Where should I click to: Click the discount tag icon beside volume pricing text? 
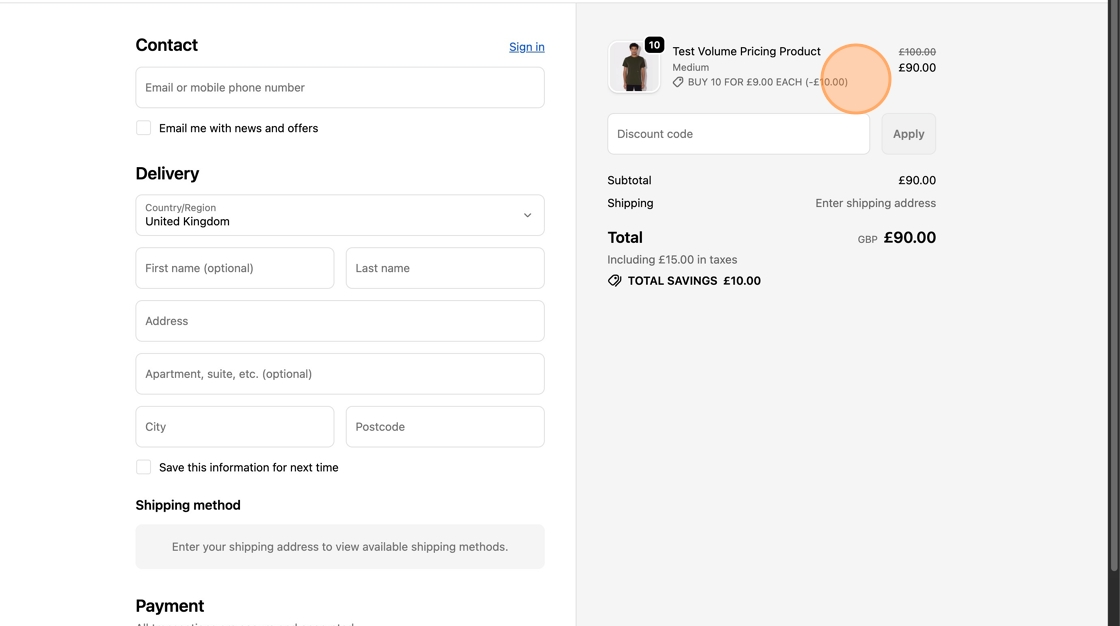click(678, 82)
